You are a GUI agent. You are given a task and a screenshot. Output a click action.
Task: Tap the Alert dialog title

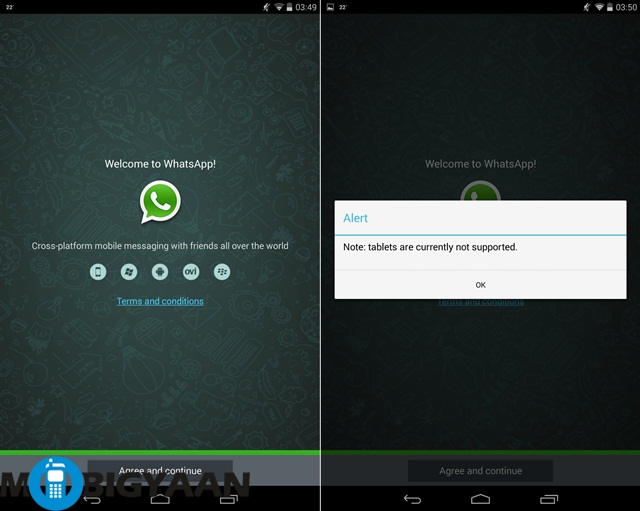click(x=355, y=218)
